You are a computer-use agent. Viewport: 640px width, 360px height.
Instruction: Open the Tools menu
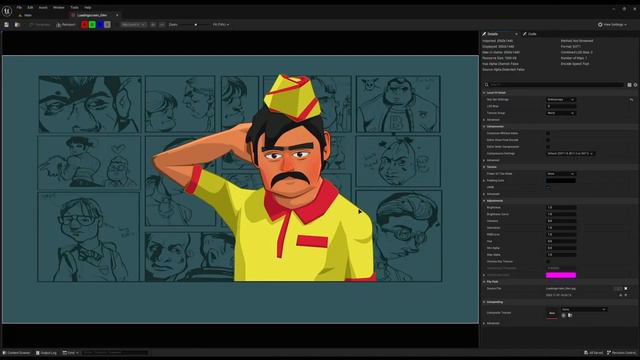(74, 7)
